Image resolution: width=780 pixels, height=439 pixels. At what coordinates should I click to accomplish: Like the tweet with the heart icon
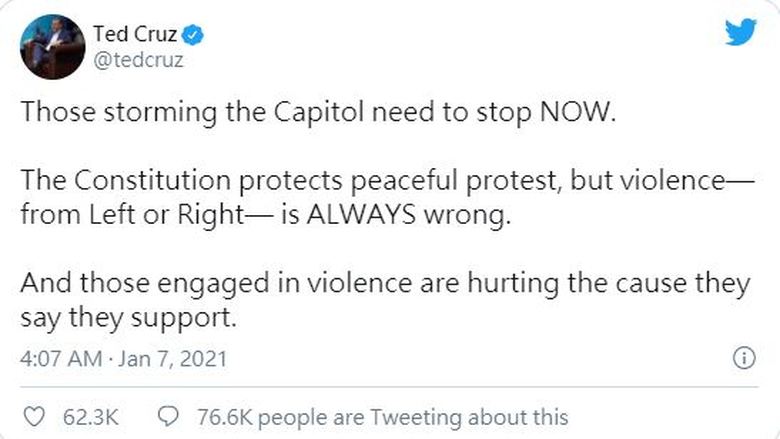tap(34, 416)
